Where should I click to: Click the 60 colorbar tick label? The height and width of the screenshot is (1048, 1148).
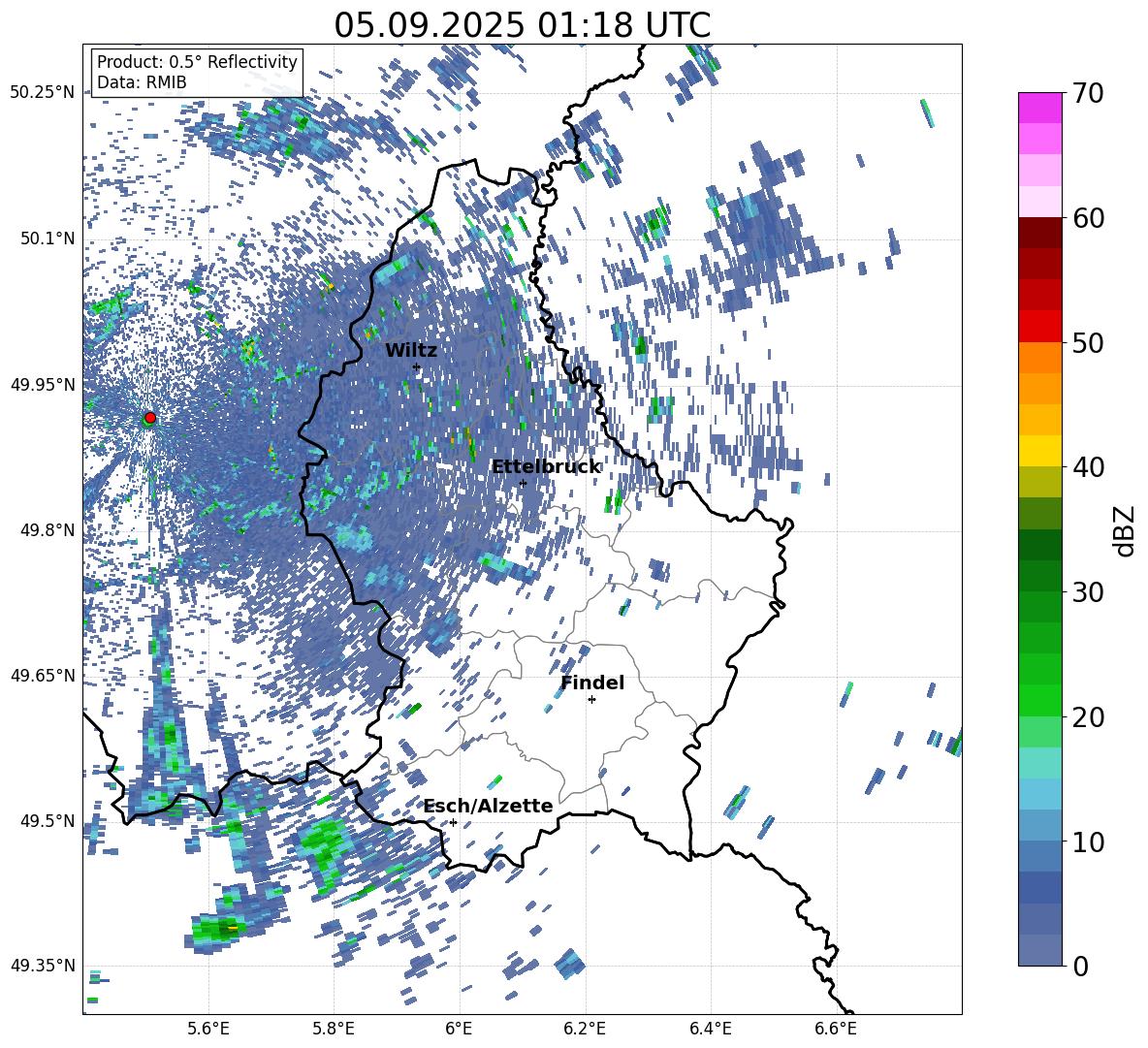click(x=1088, y=218)
